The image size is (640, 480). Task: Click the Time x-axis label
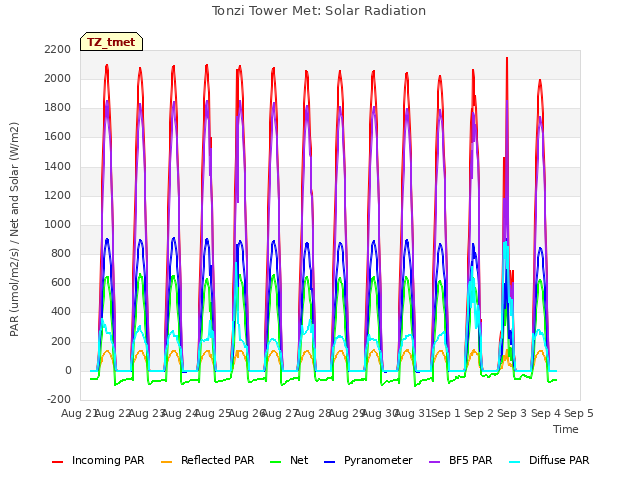point(566,429)
